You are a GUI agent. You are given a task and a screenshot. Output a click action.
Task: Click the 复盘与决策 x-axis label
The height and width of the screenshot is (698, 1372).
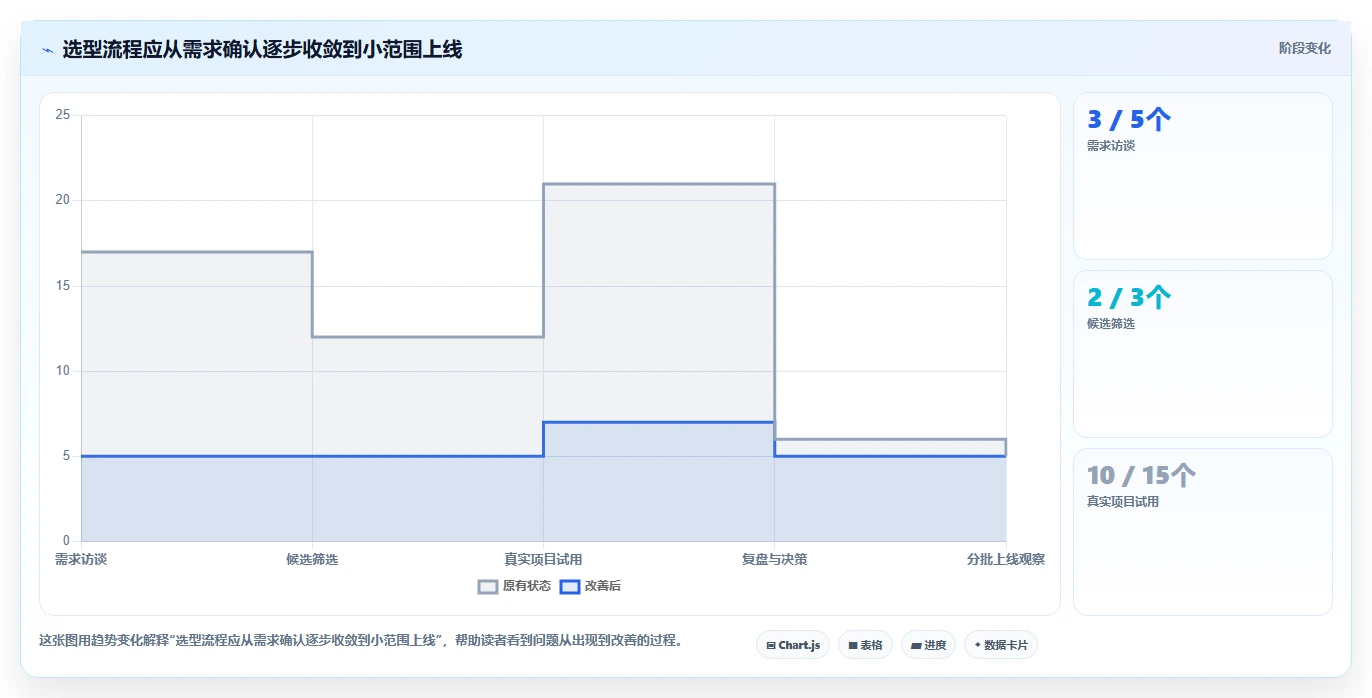tap(774, 560)
